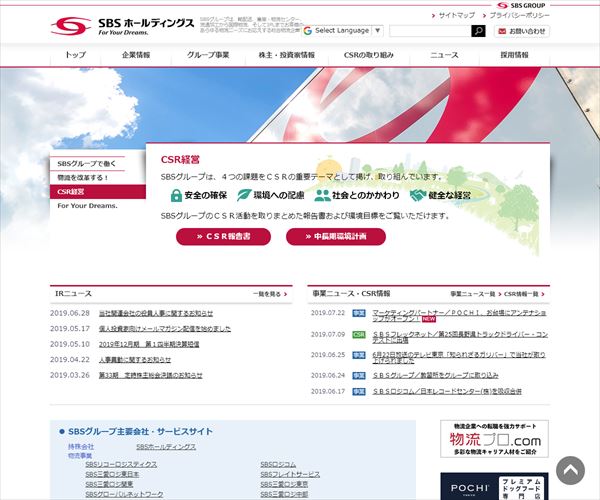The image size is (600, 500).
Task: Select the トップ navigation menu item
Action: click(75, 55)
